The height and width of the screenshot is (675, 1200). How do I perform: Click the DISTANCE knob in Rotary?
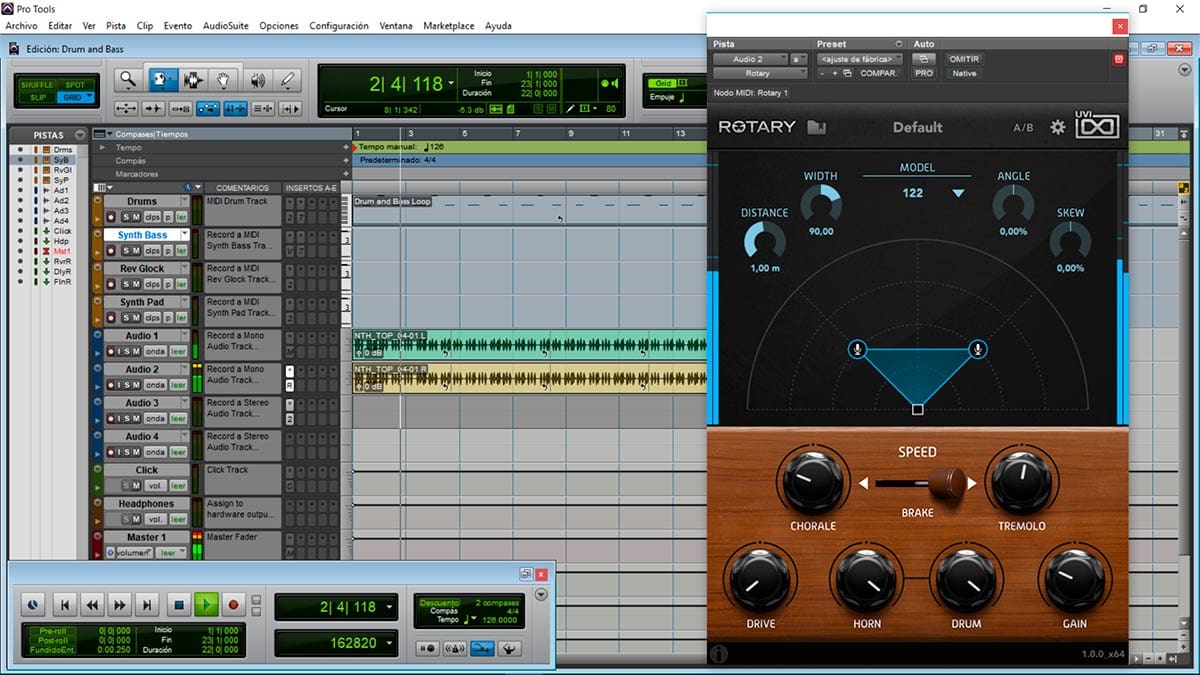765,240
